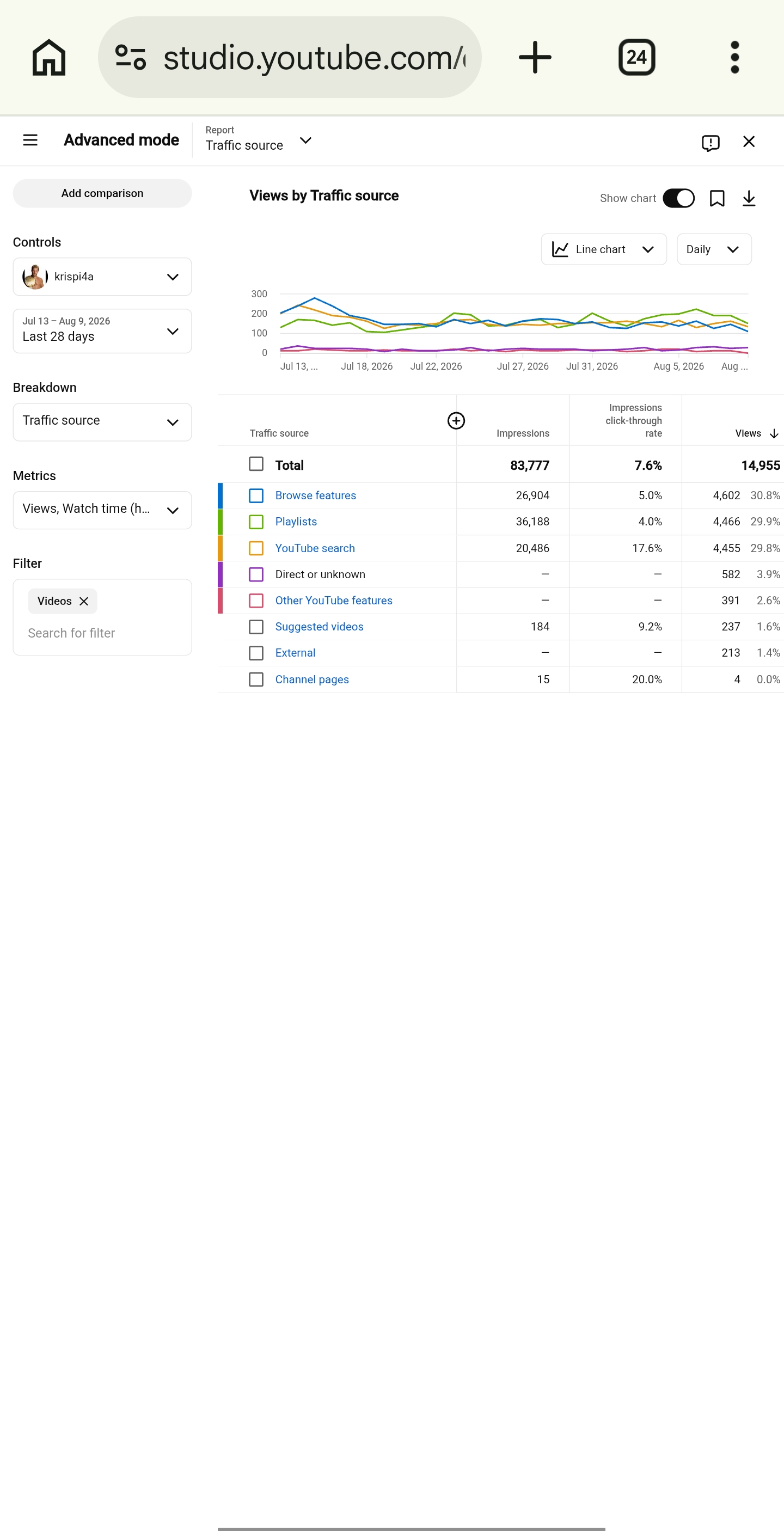Open site settings icon in address bar
The image size is (784, 1531).
pos(130,58)
